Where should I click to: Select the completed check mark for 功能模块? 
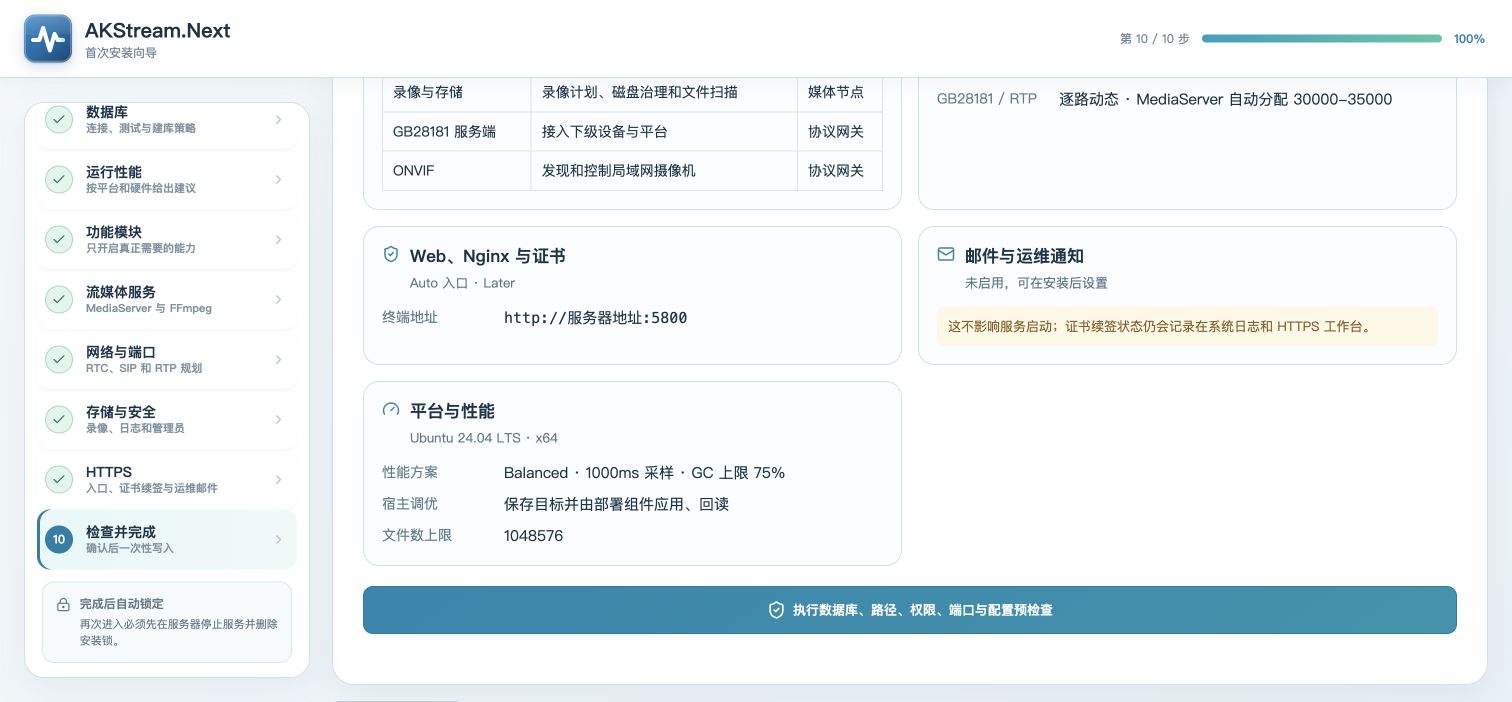[59, 240]
